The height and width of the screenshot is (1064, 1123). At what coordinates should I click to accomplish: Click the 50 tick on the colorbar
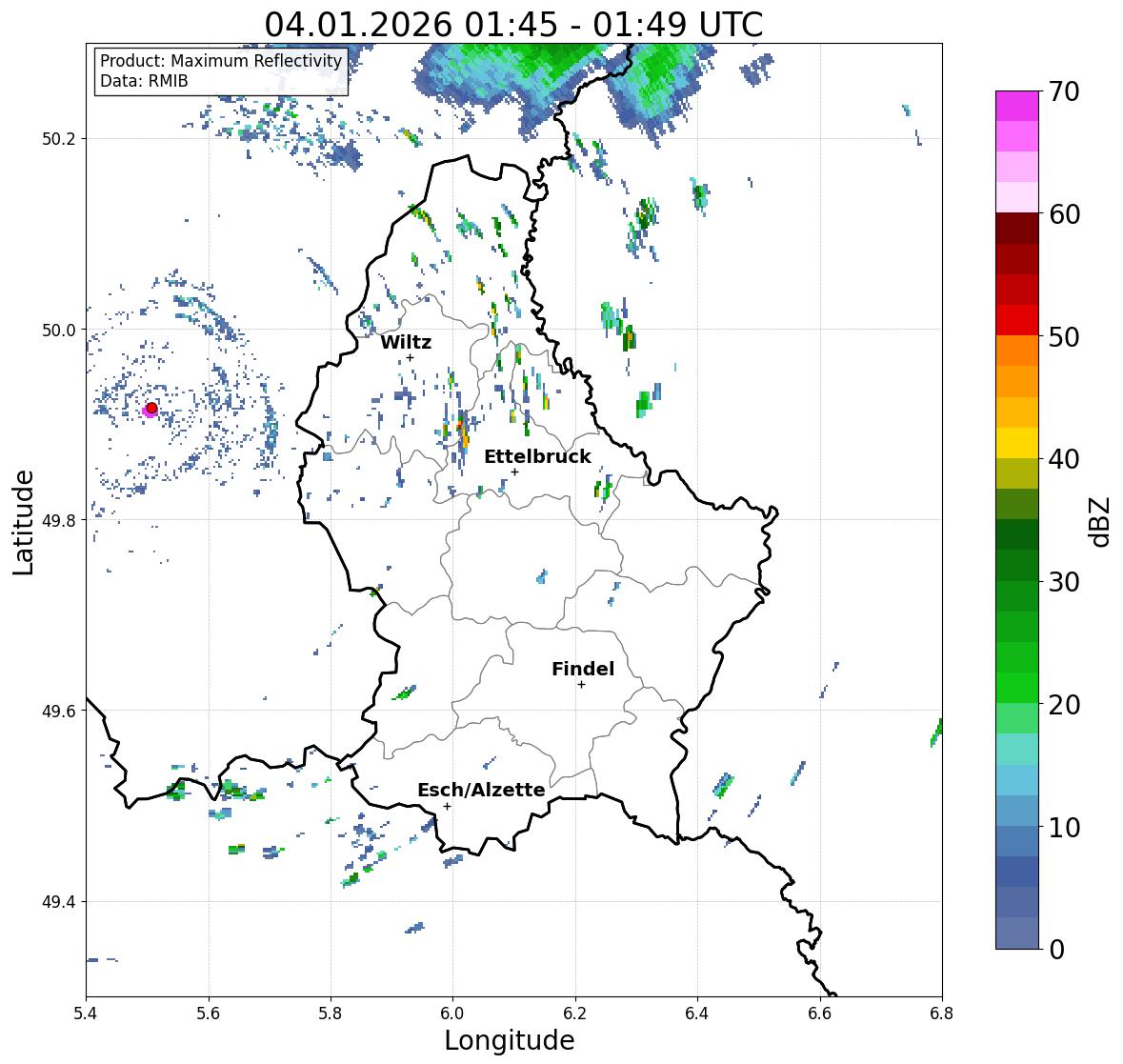(x=1064, y=336)
